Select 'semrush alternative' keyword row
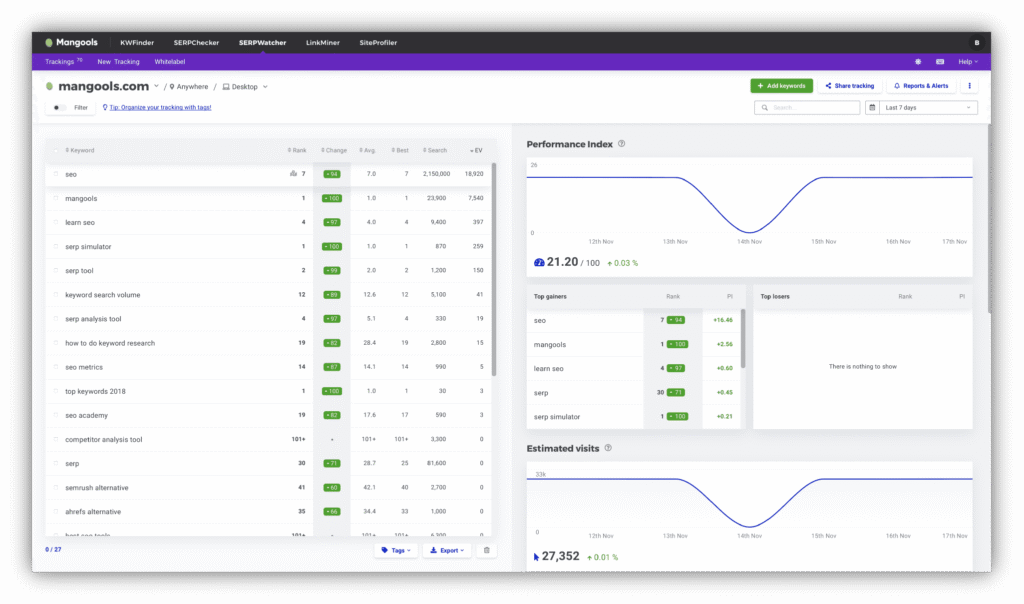1024x604 pixels. (x=269, y=487)
